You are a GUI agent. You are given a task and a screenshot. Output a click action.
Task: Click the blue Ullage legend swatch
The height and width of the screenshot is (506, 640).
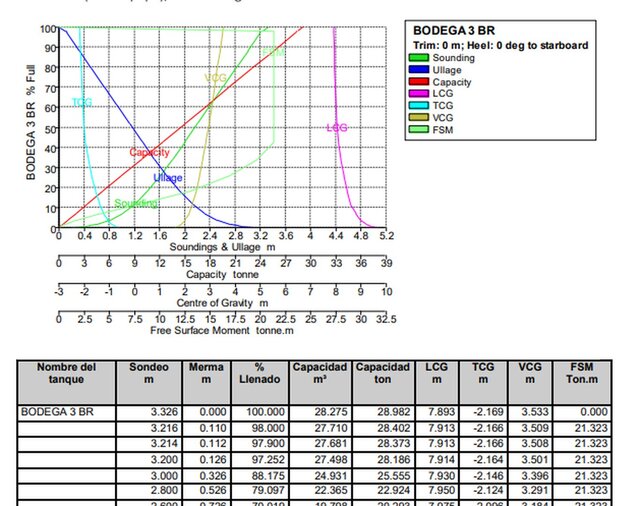(419, 70)
